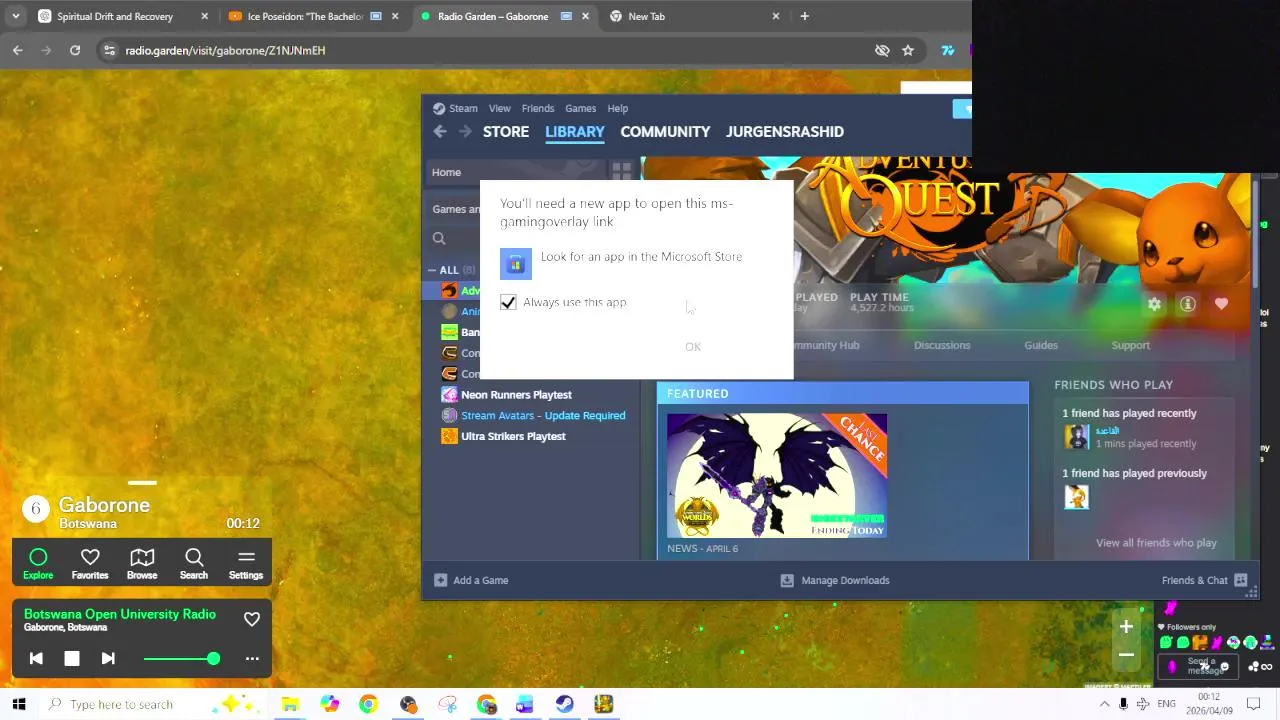
Task: Skip to previous radio station
Action: tap(36, 658)
